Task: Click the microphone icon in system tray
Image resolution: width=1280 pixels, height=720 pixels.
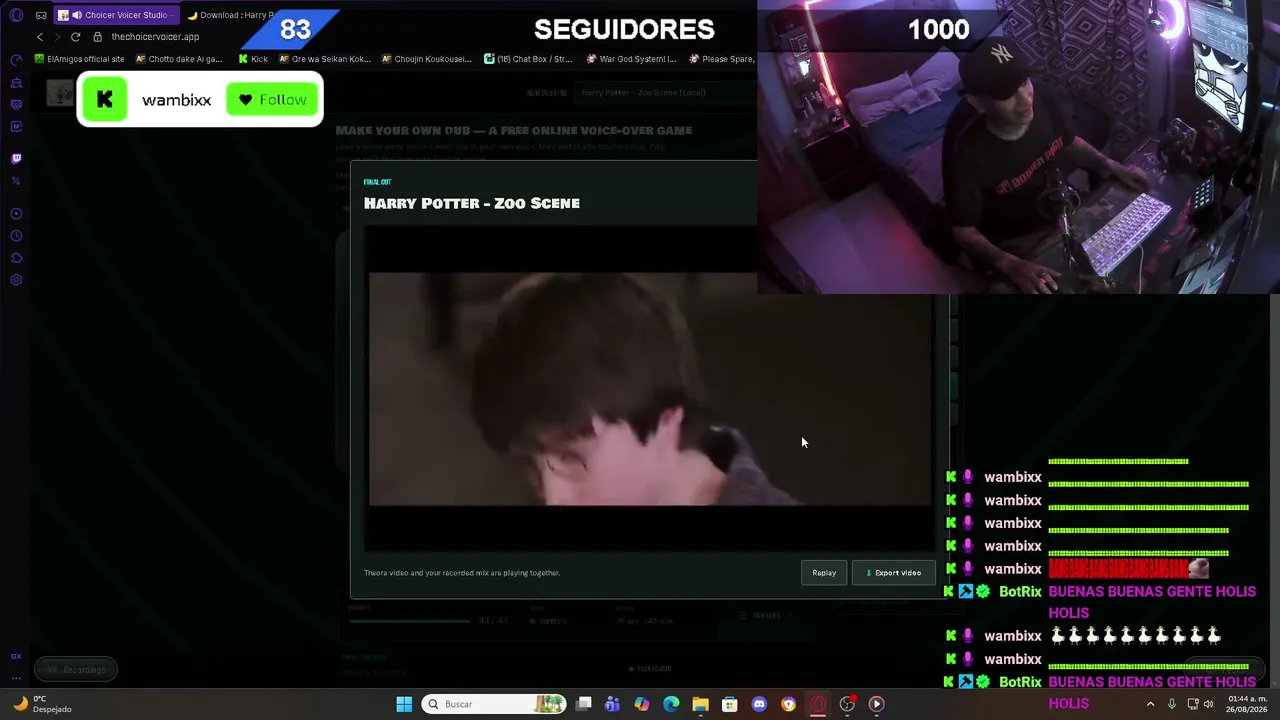Action: [1172, 704]
